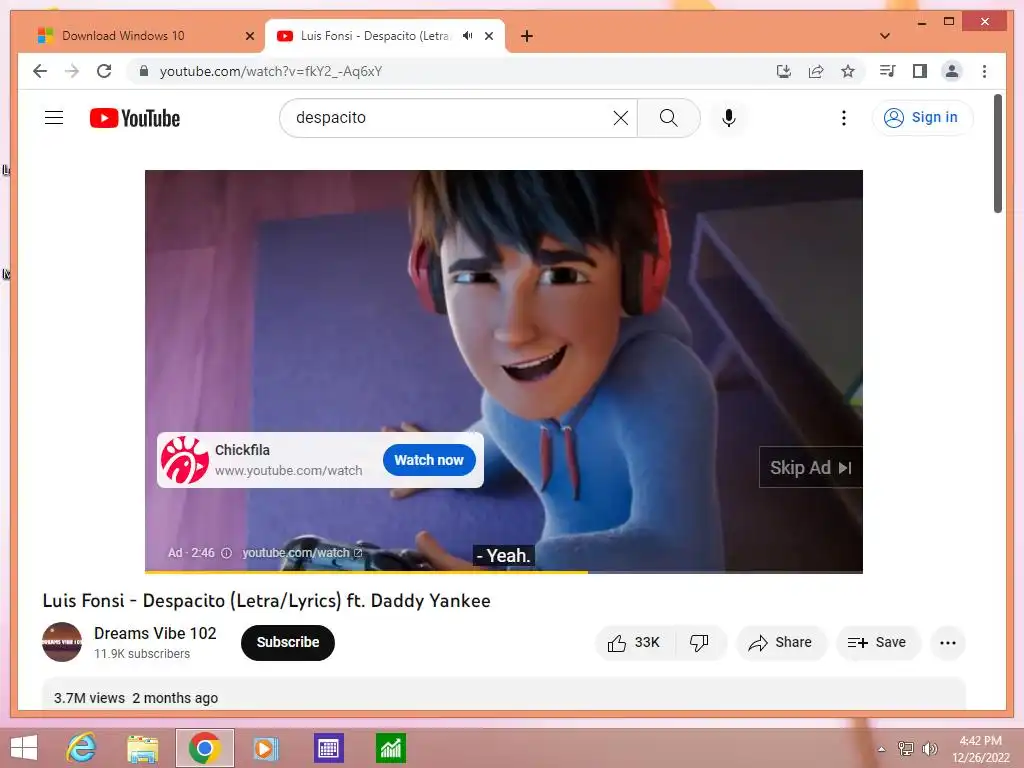Close the Luis Fonsi tab
Screen dimensions: 1024x768
click(489, 36)
